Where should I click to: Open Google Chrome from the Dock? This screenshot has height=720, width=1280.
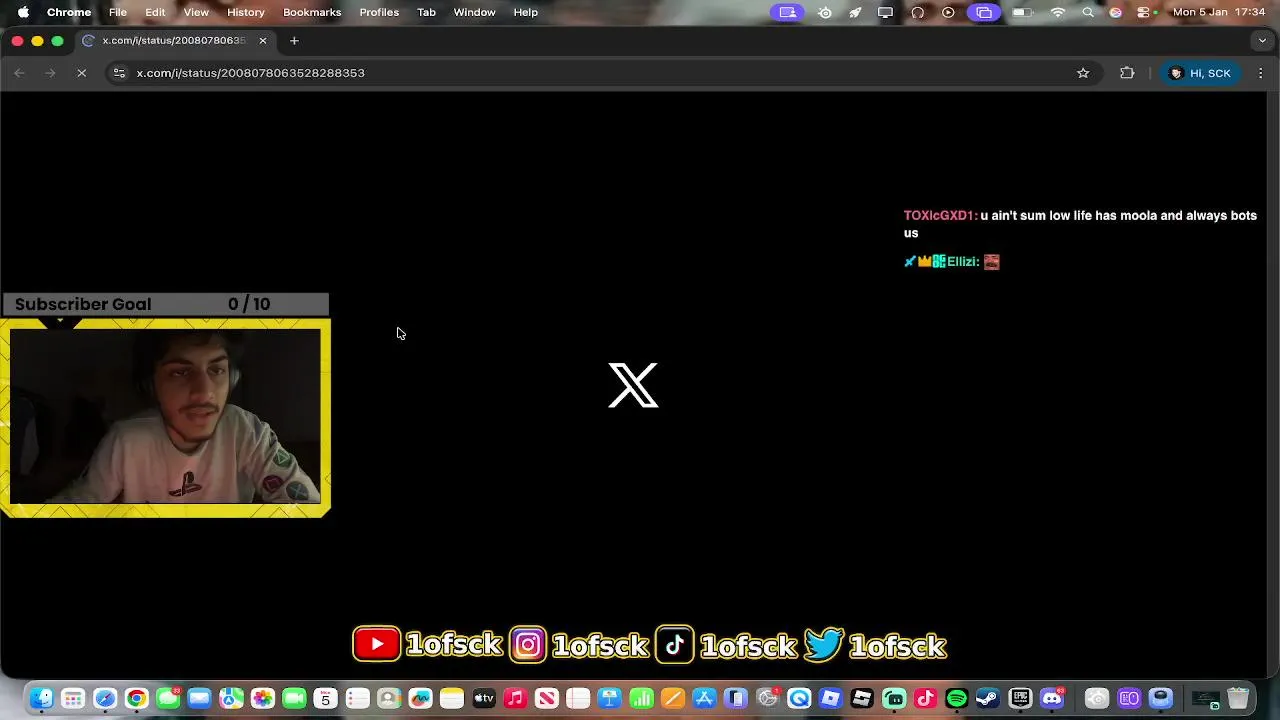pyautogui.click(x=136, y=698)
